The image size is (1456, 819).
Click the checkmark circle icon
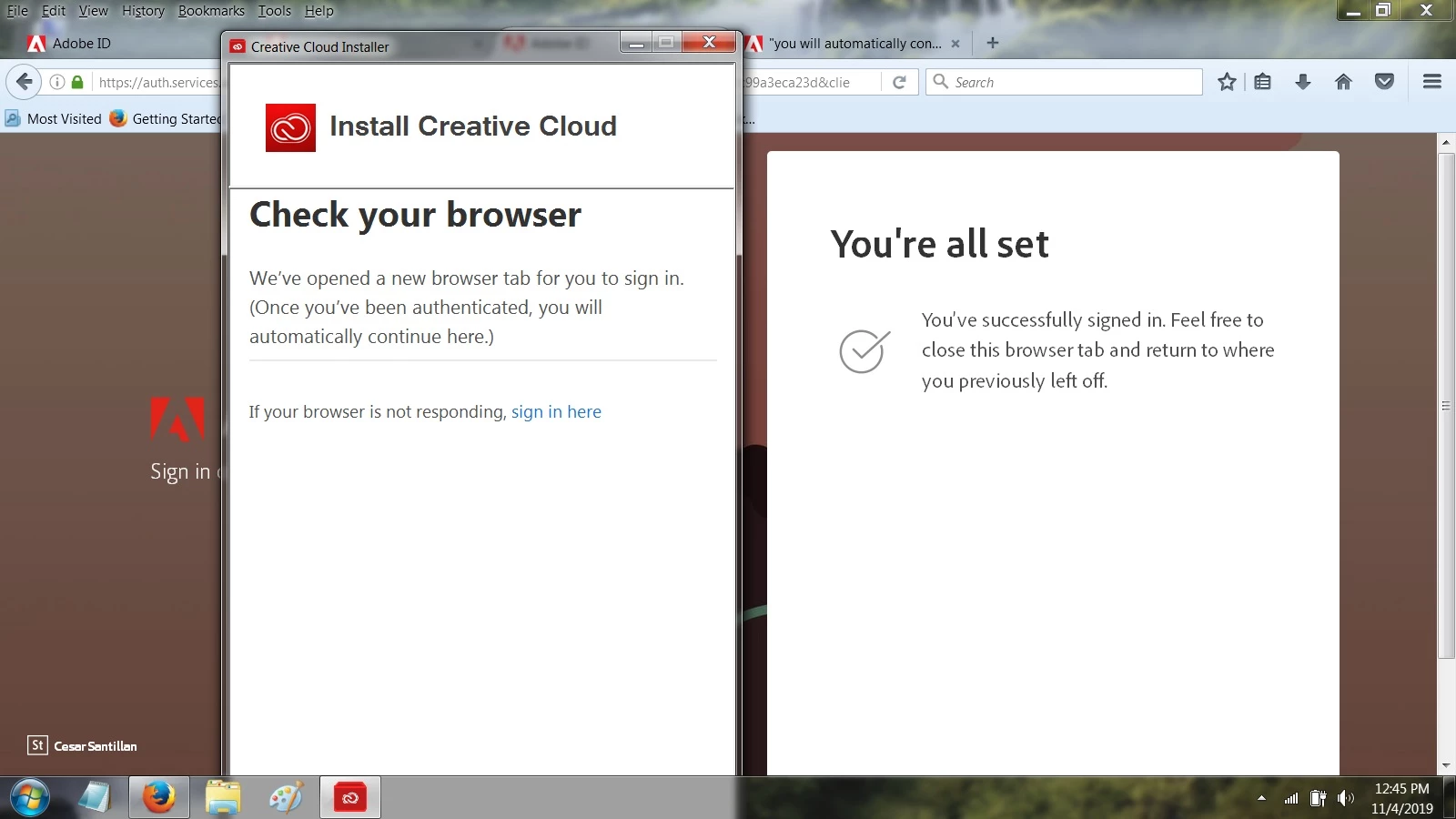pos(864,351)
